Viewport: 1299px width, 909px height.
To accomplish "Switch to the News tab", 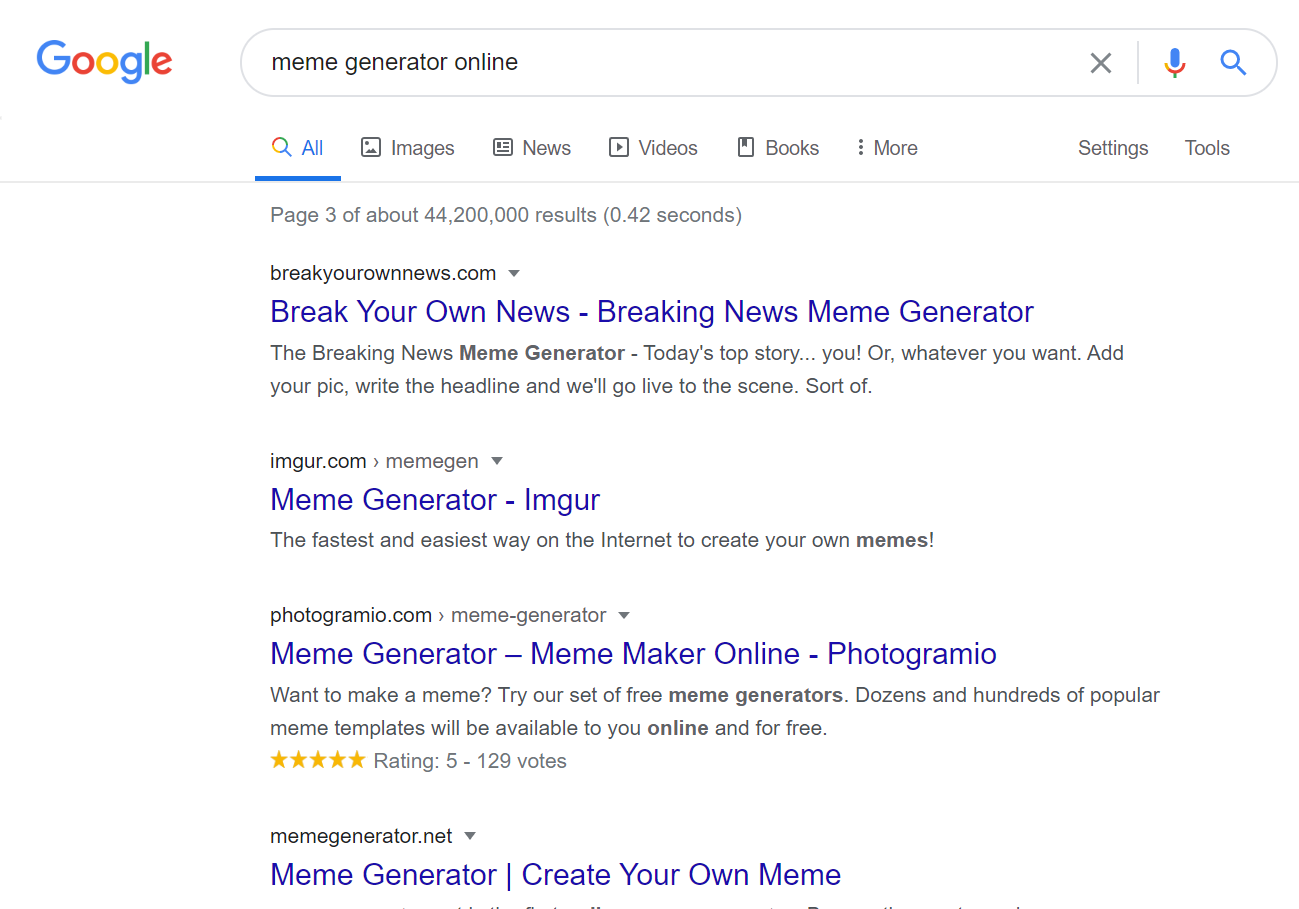I will [x=532, y=148].
